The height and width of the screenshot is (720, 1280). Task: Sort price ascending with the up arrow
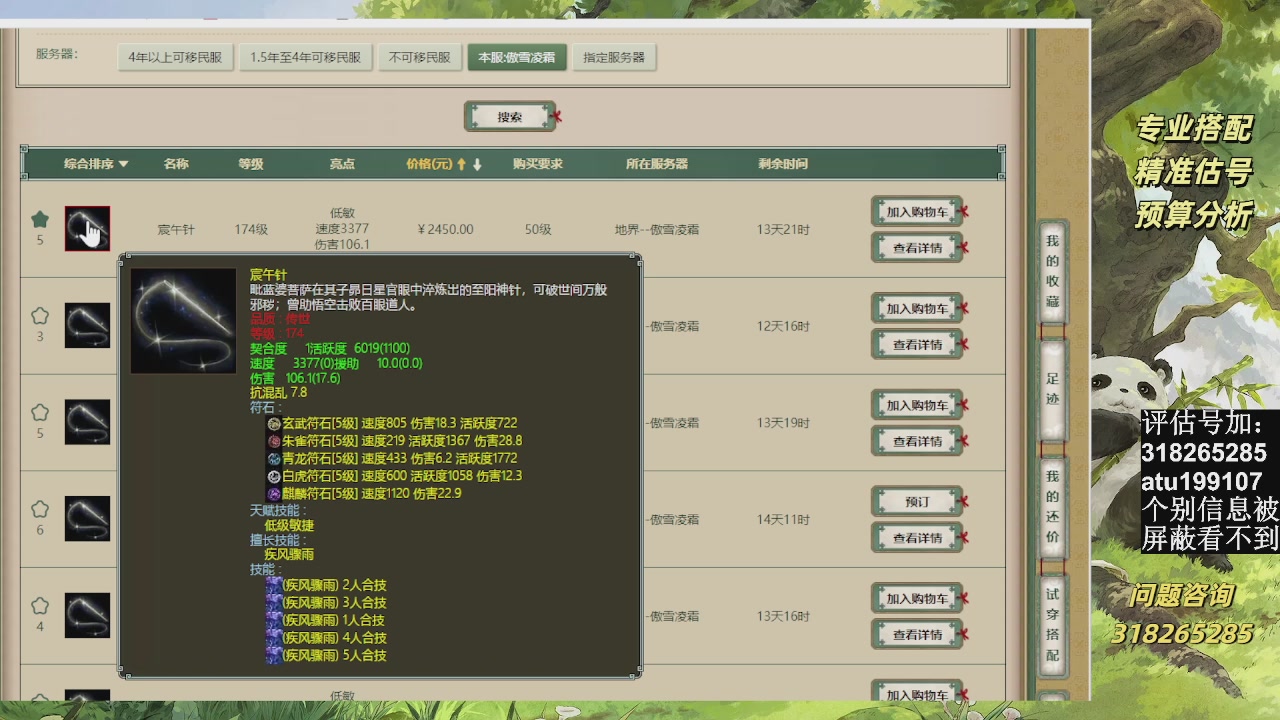click(461, 165)
